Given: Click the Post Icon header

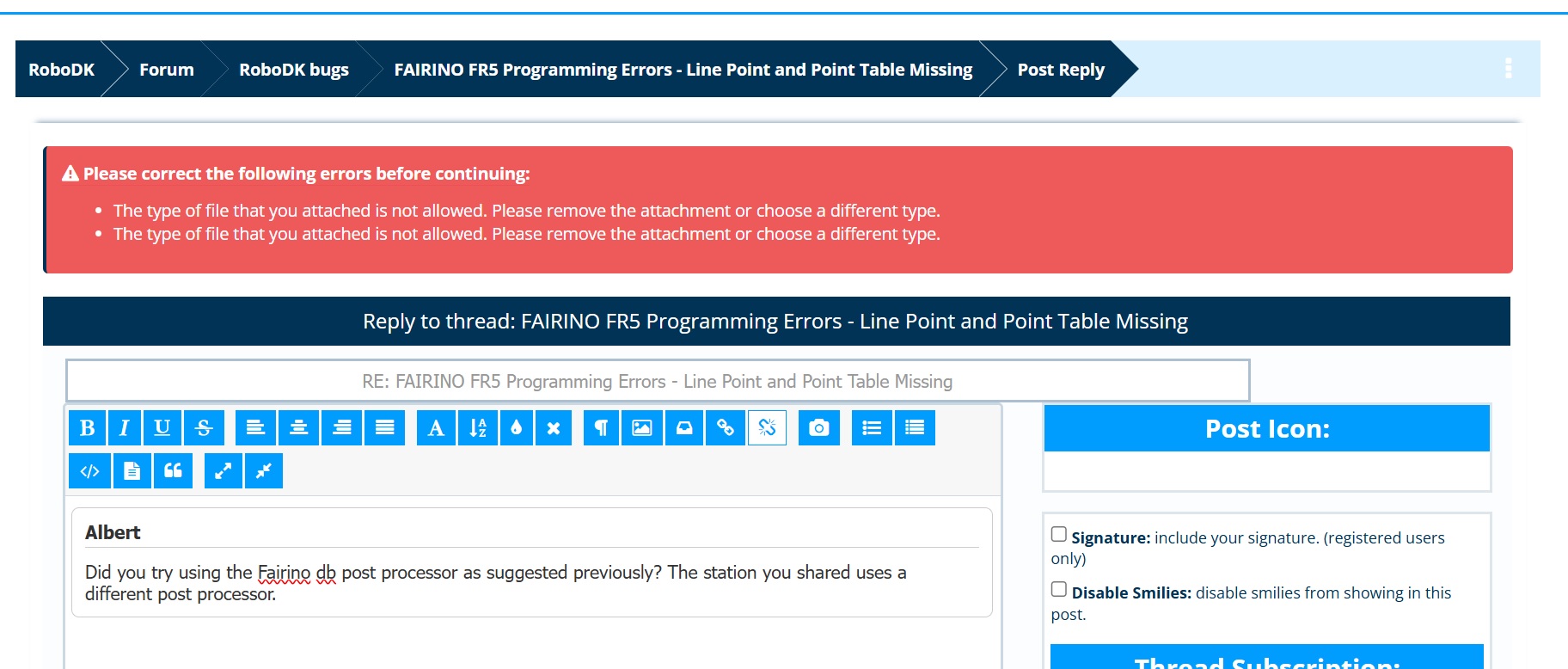Looking at the screenshot, I should 1267,428.
